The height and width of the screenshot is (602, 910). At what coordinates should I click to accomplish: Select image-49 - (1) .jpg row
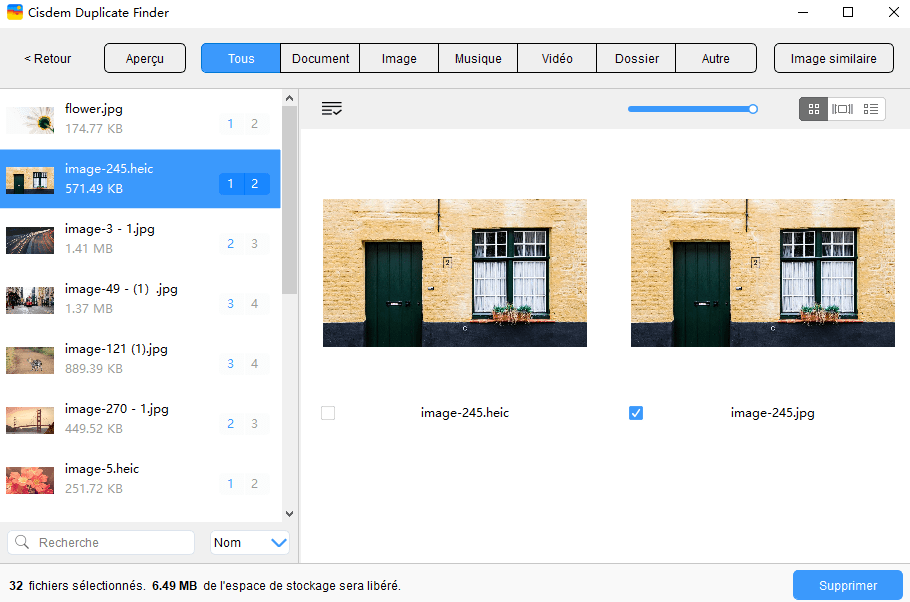(x=140, y=298)
